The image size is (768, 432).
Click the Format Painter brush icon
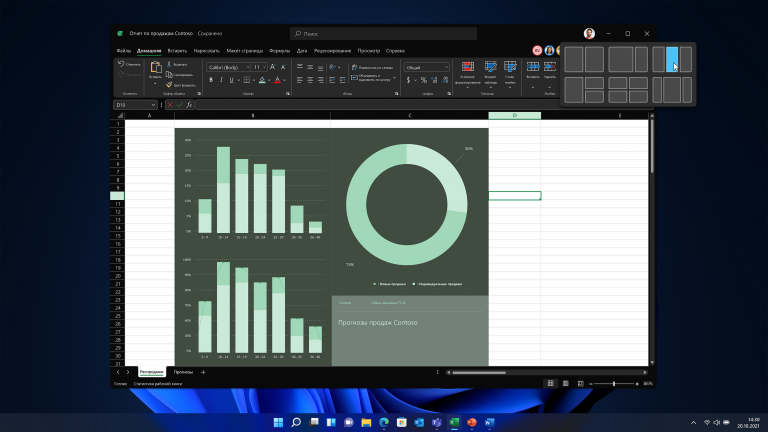pos(169,83)
